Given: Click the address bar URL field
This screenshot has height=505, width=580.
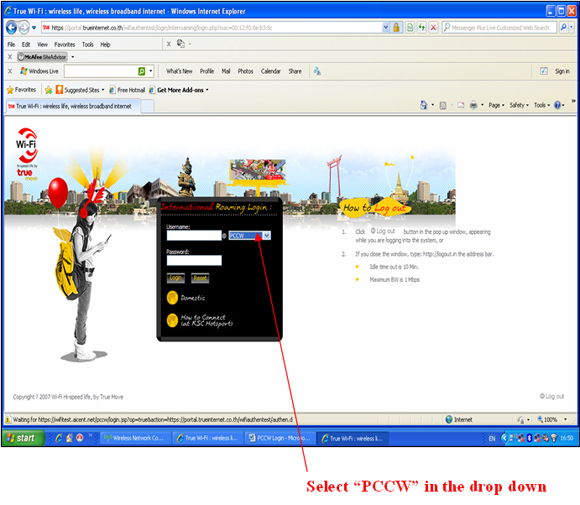Looking at the screenshot, I should [212, 27].
